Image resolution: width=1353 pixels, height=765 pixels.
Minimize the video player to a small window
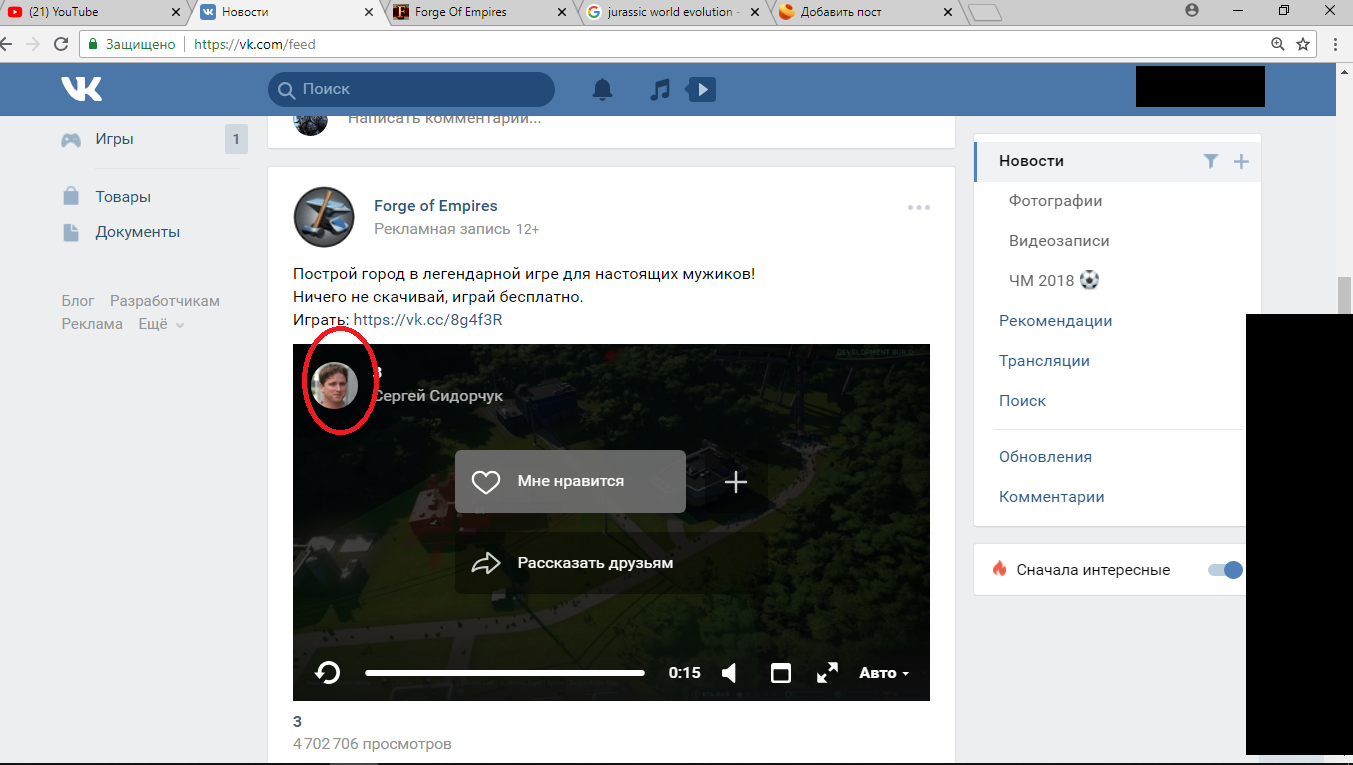(781, 673)
